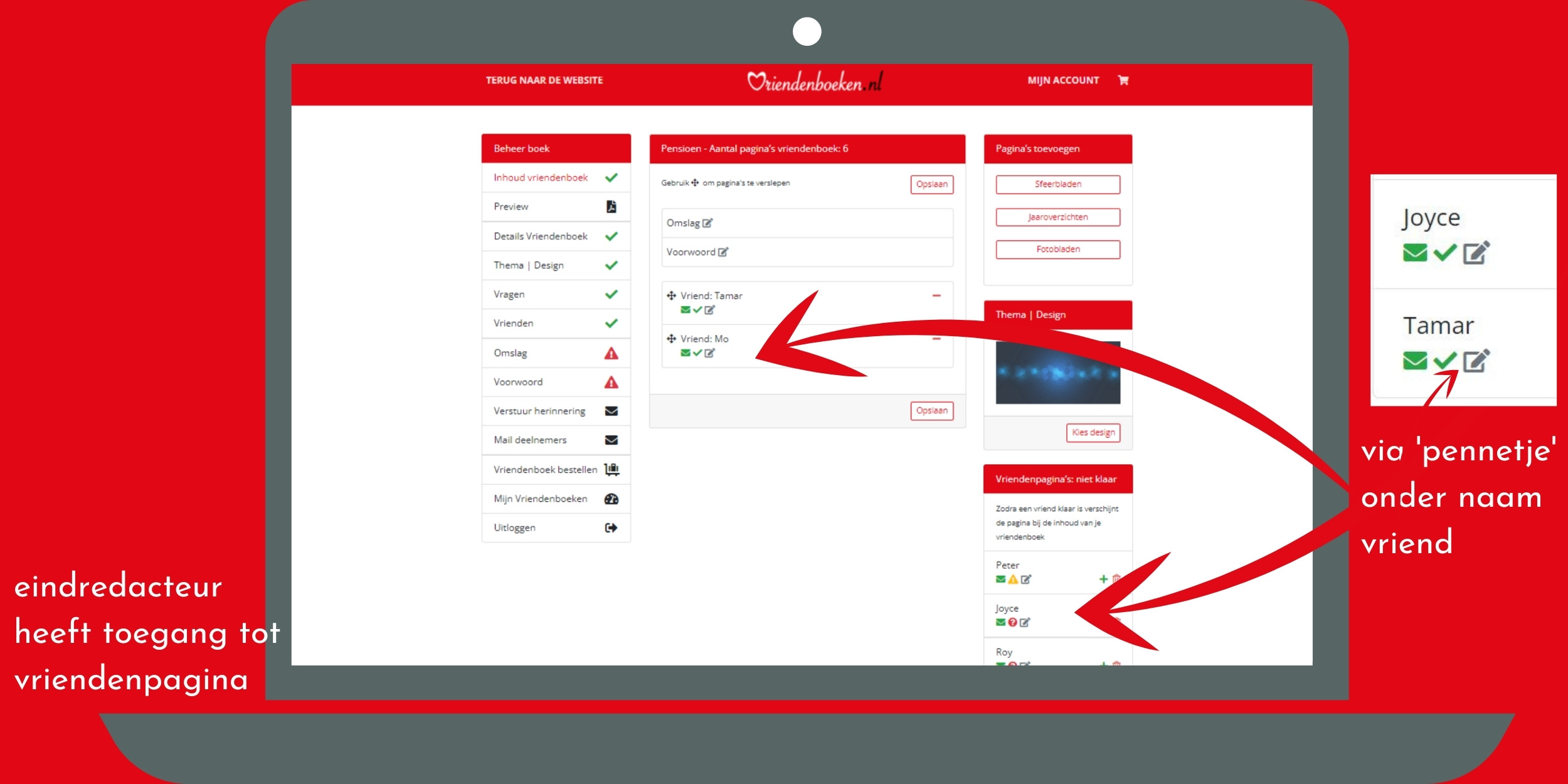The image size is (1568, 784).
Task: Click the warning triangle on sidebar Omslag row
Action: point(612,353)
